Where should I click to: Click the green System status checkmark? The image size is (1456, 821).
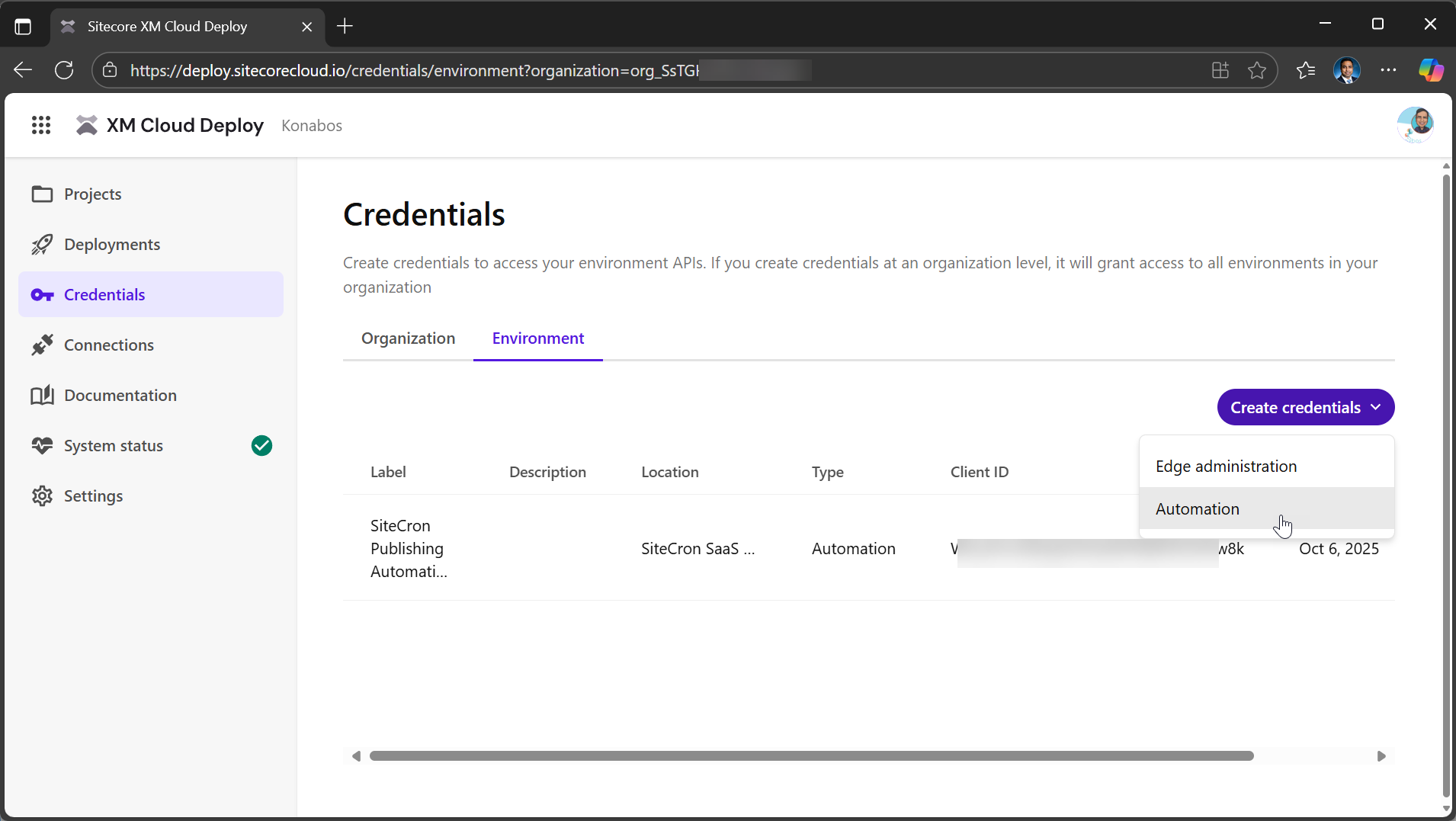[x=261, y=446]
